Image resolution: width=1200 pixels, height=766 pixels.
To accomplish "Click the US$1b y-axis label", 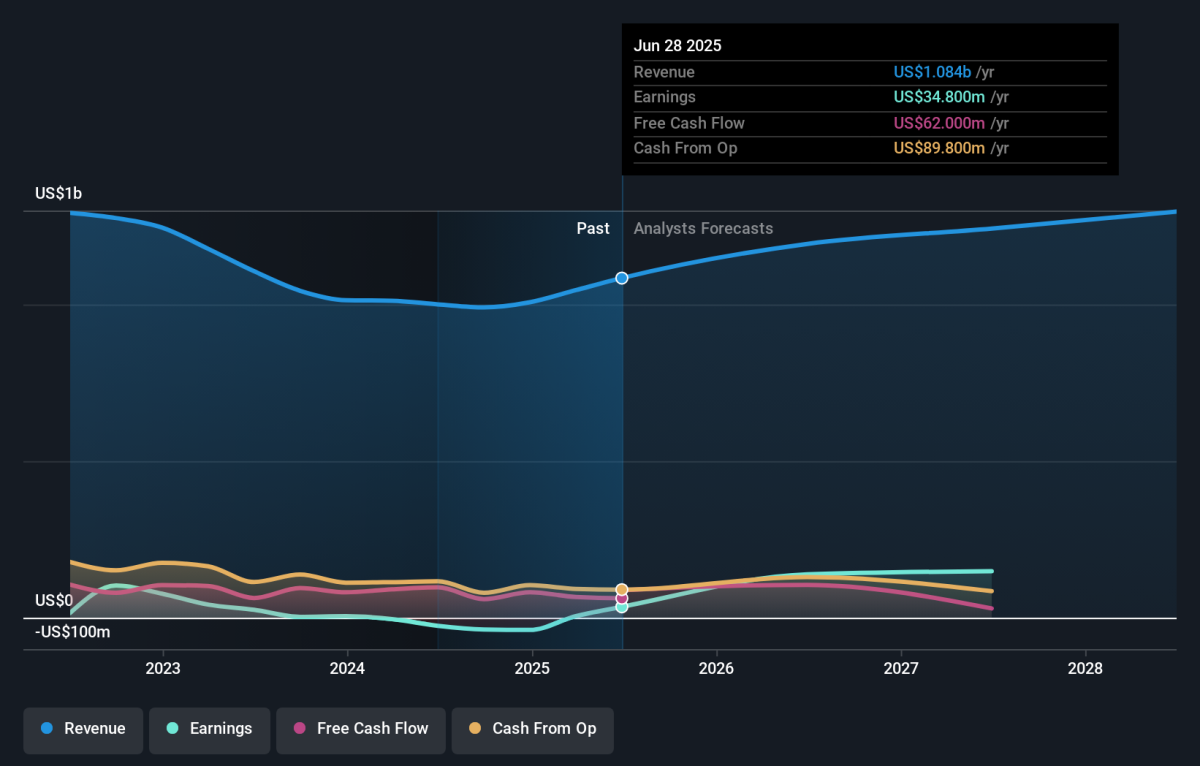I will [x=59, y=194].
